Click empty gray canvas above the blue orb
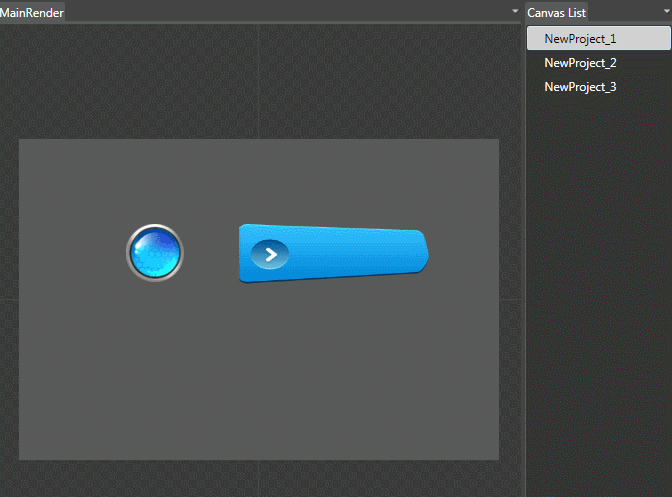Screen dimensions: 672x497 [155, 180]
